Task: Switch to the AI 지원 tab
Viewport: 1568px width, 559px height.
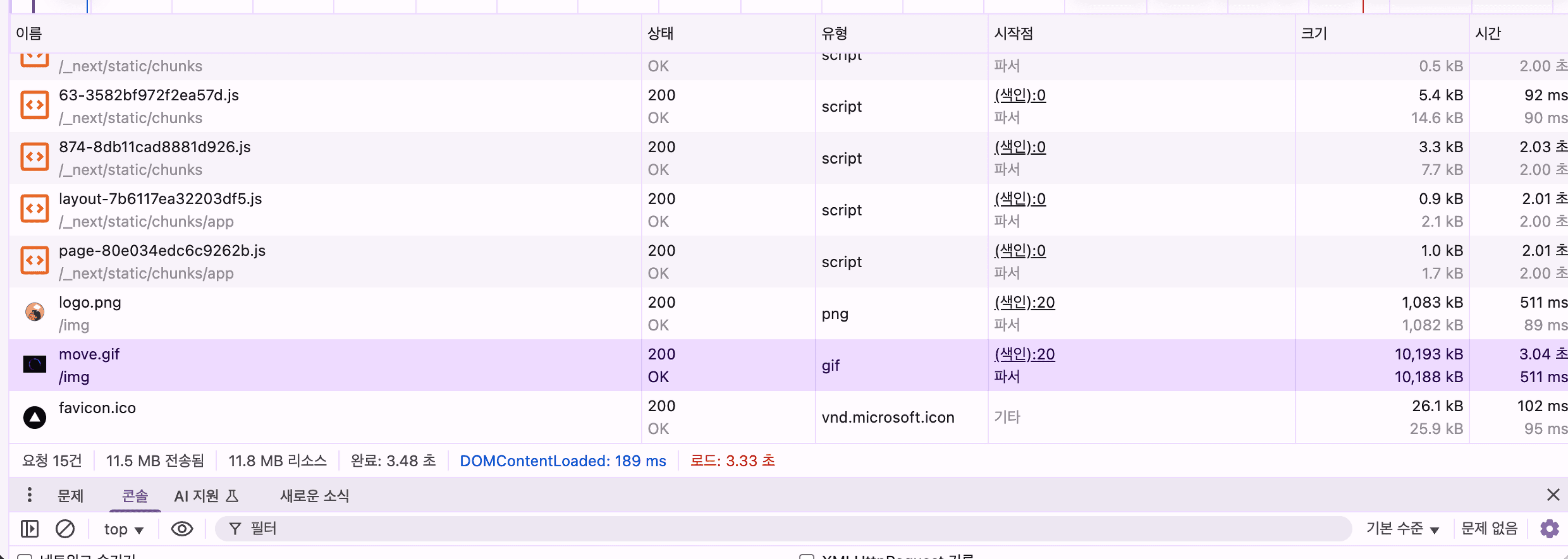Action: 206,496
